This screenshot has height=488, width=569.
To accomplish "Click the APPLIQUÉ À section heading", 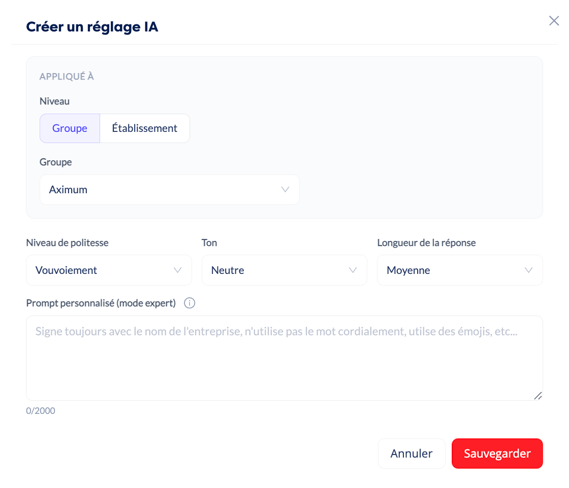I will pos(66,77).
